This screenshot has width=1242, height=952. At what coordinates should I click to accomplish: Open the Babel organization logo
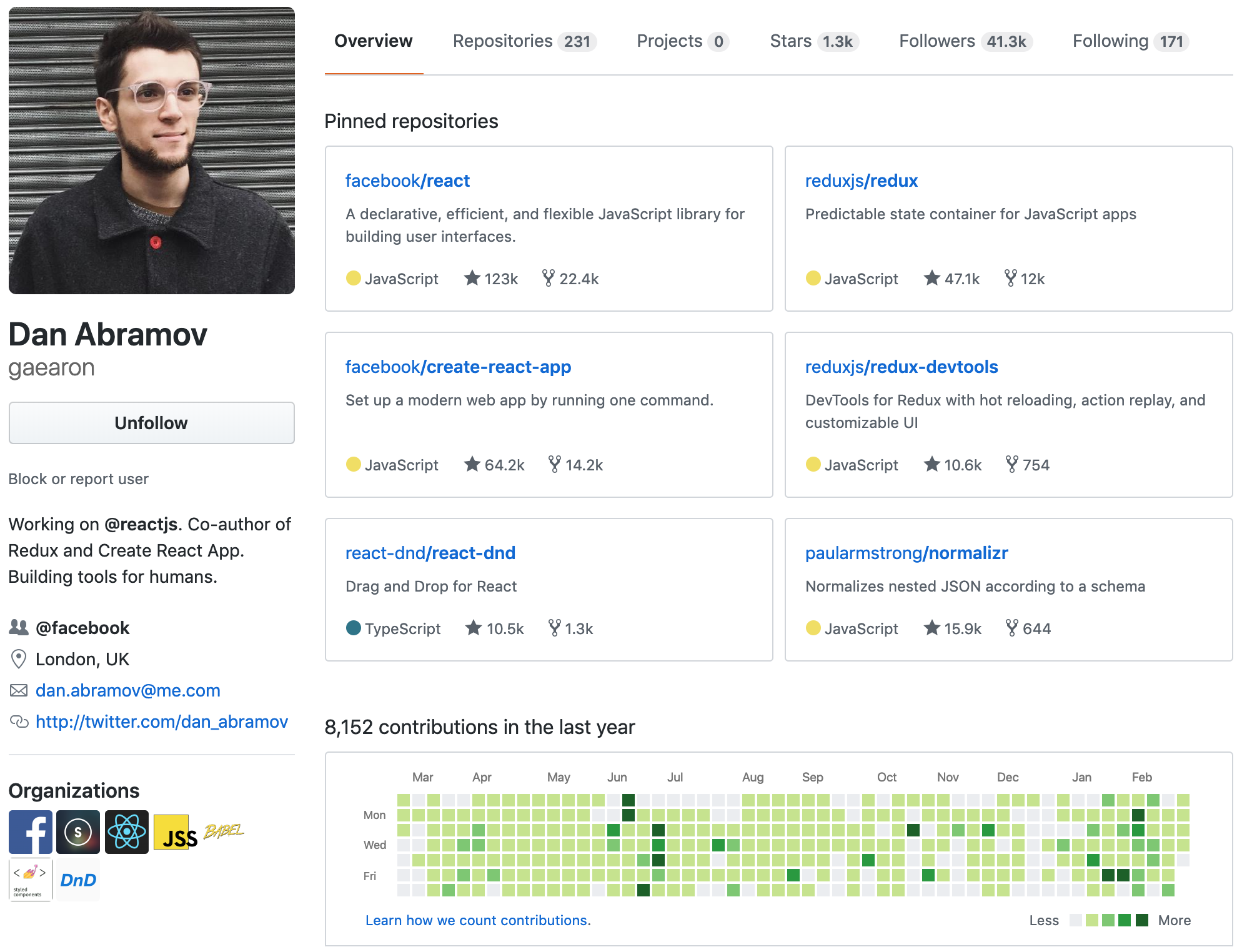[x=224, y=831]
